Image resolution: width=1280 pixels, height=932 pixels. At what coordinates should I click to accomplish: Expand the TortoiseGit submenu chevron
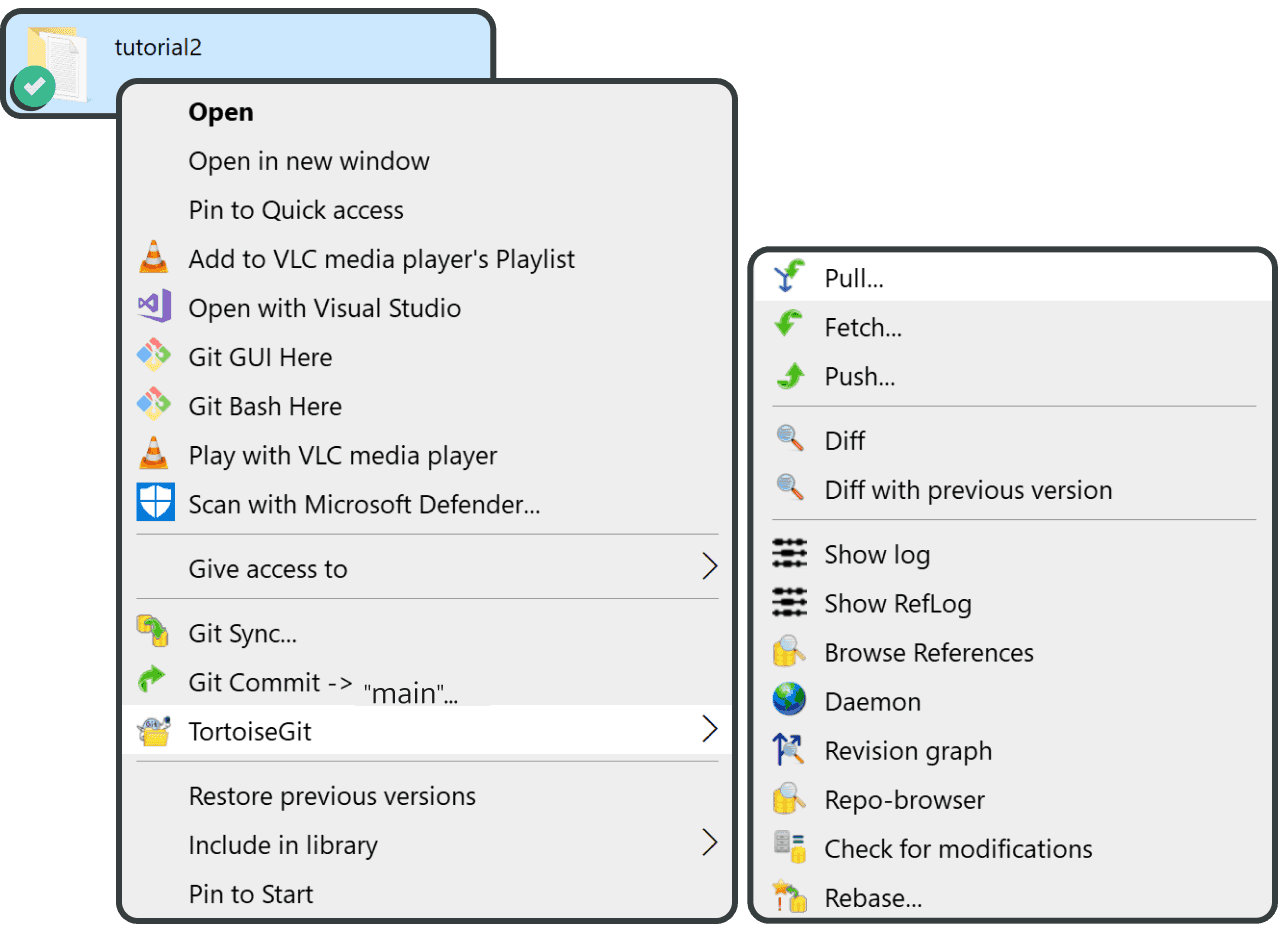(710, 729)
